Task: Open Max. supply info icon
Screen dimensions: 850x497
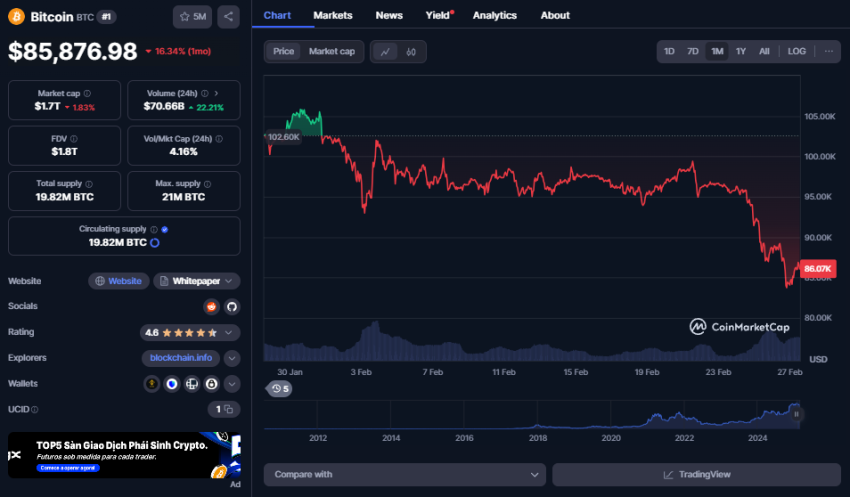Action: tap(208, 184)
